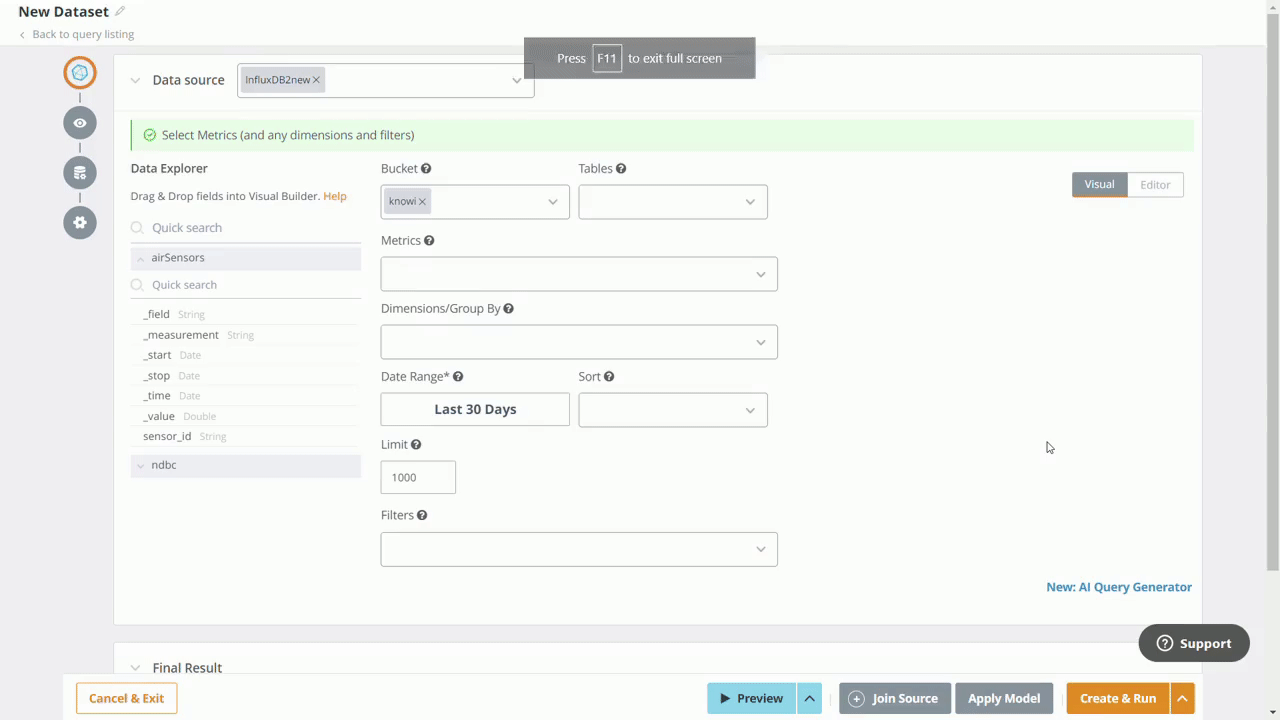Open the Bucket help question mark

[425, 168]
